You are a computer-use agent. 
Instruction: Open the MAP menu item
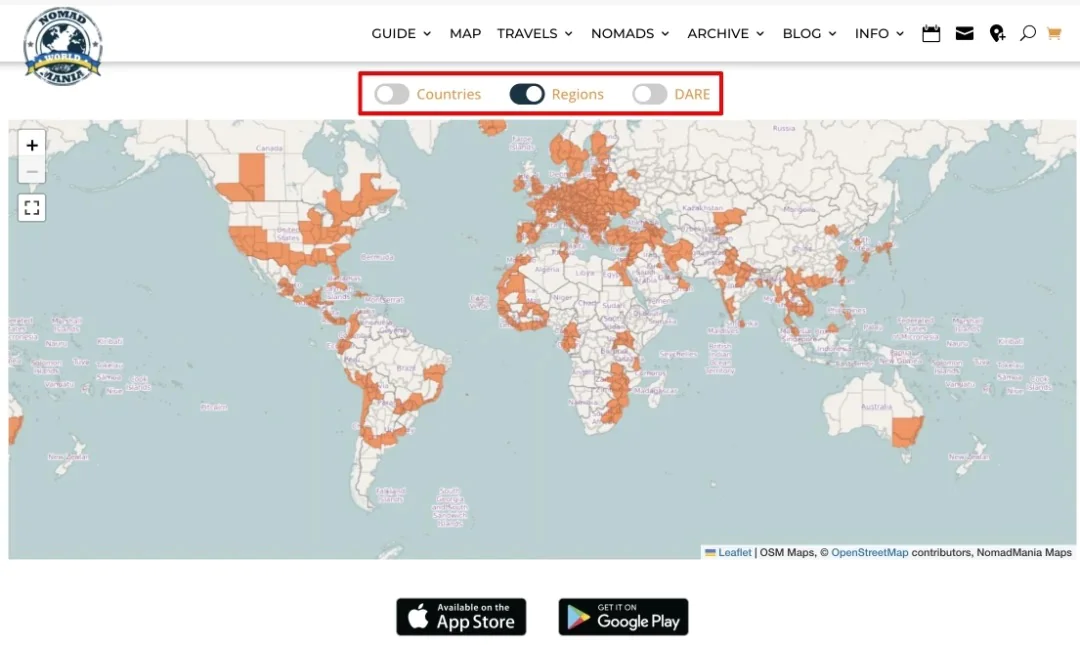click(465, 34)
